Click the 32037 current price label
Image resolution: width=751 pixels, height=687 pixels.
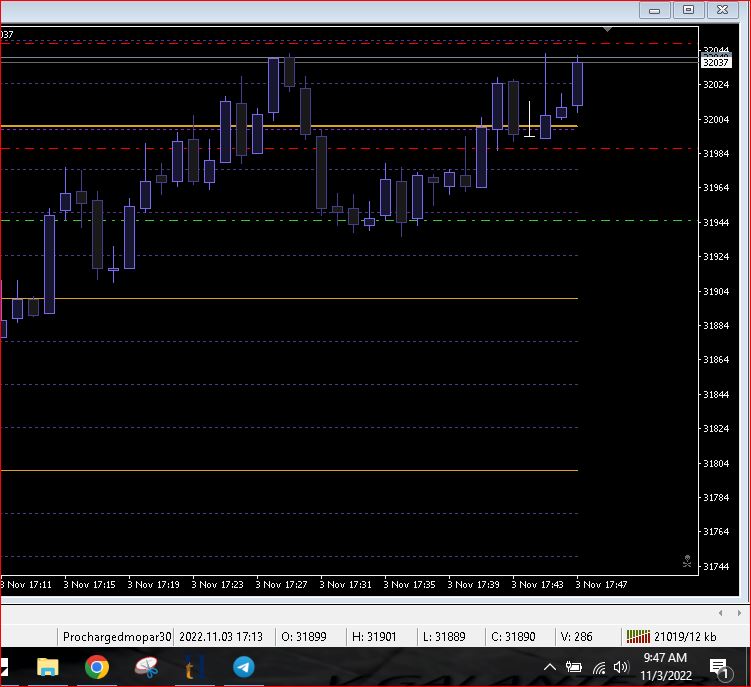click(716, 62)
